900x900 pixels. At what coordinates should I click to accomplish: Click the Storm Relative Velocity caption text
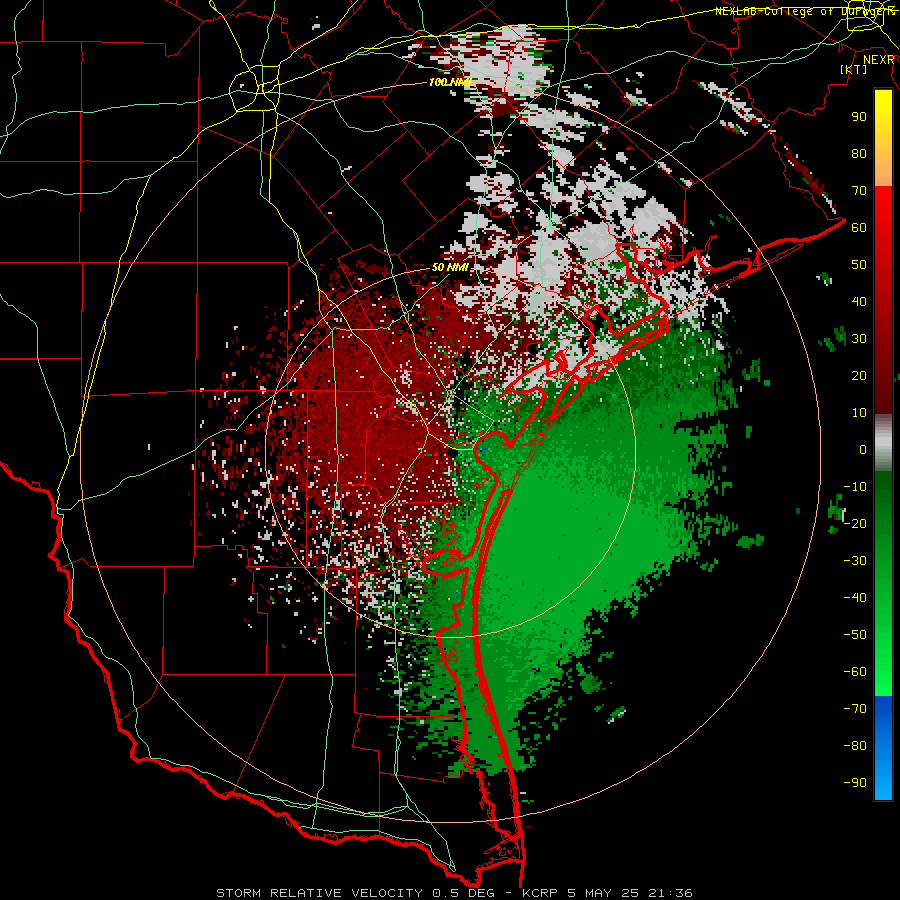pos(454,893)
